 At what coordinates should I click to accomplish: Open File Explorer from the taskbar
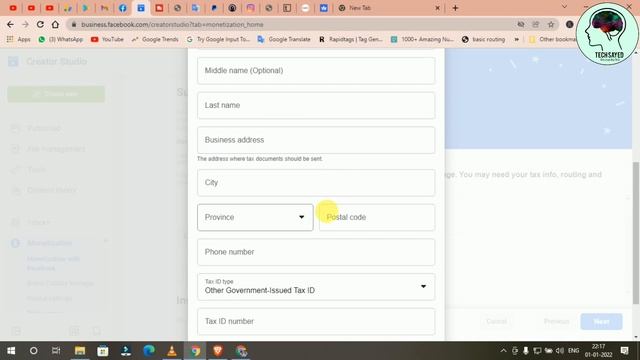[x=80, y=351]
